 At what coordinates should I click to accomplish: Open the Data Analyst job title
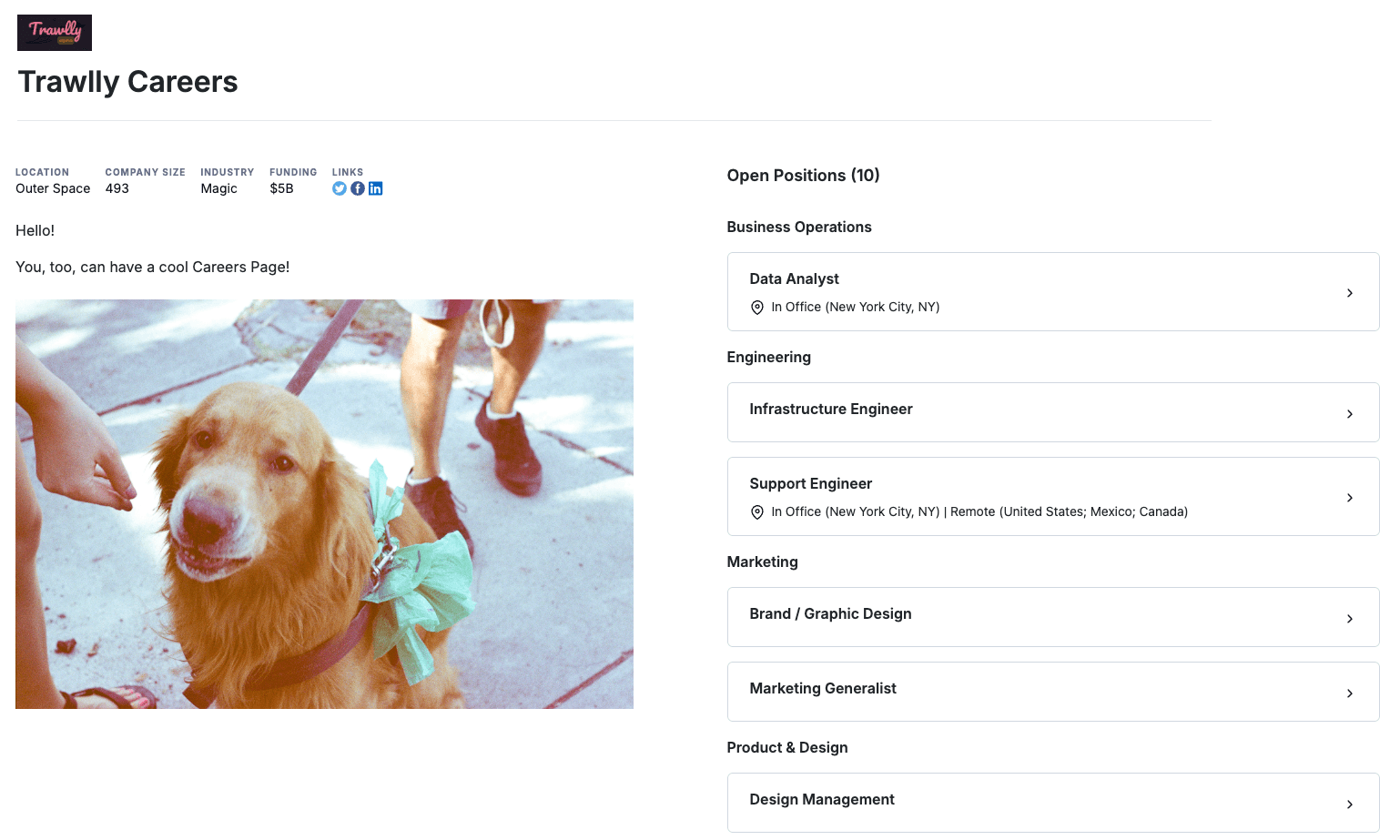point(794,278)
